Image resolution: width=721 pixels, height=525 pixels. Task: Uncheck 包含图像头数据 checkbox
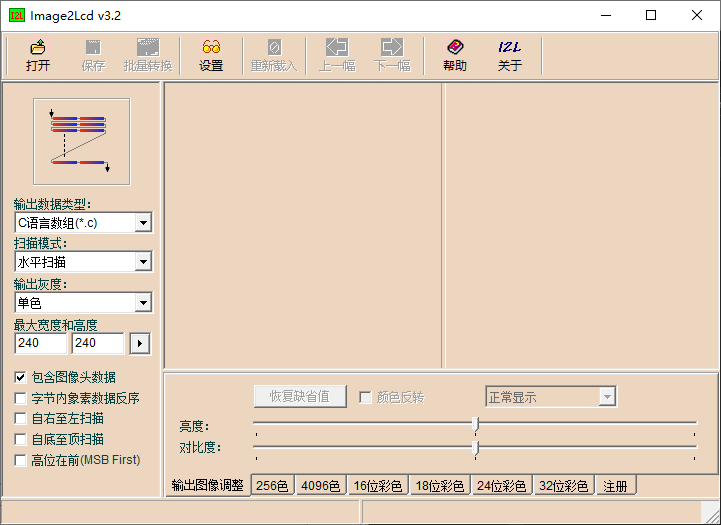(x=20, y=377)
